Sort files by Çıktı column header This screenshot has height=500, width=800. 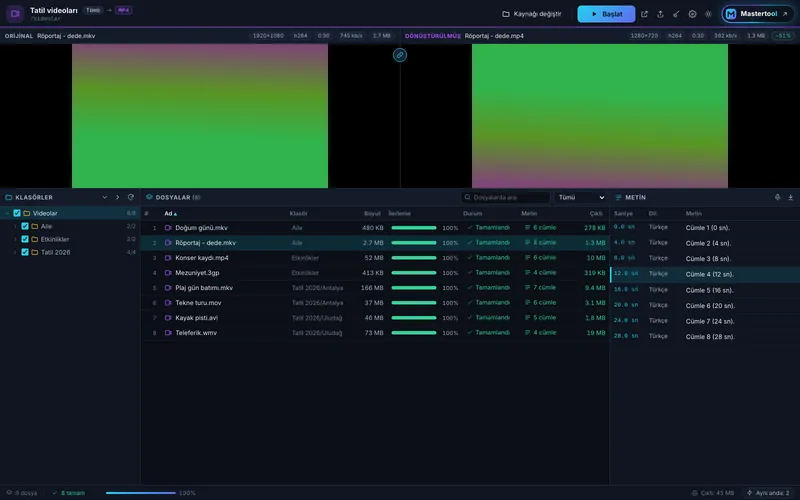click(x=596, y=214)
